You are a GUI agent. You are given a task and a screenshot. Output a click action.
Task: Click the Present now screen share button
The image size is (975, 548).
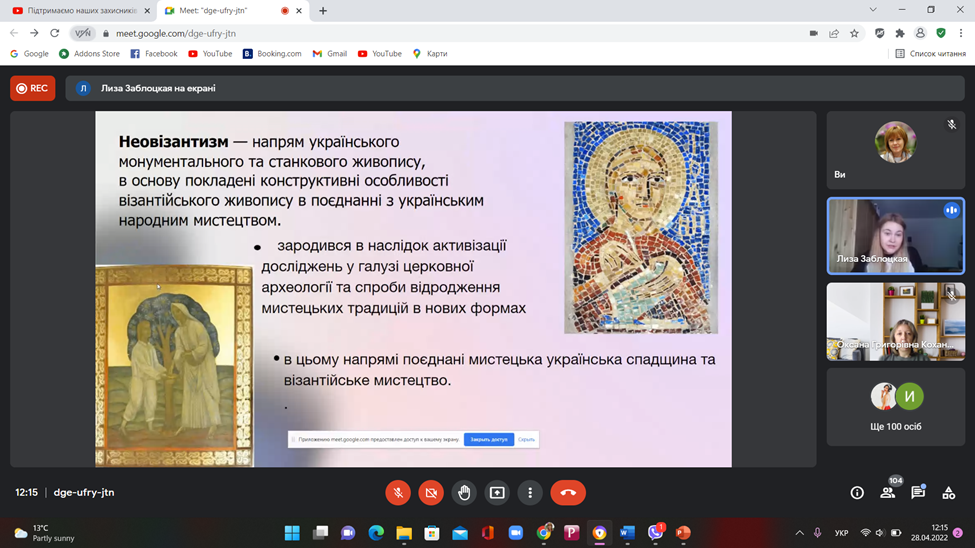point(497,493)
